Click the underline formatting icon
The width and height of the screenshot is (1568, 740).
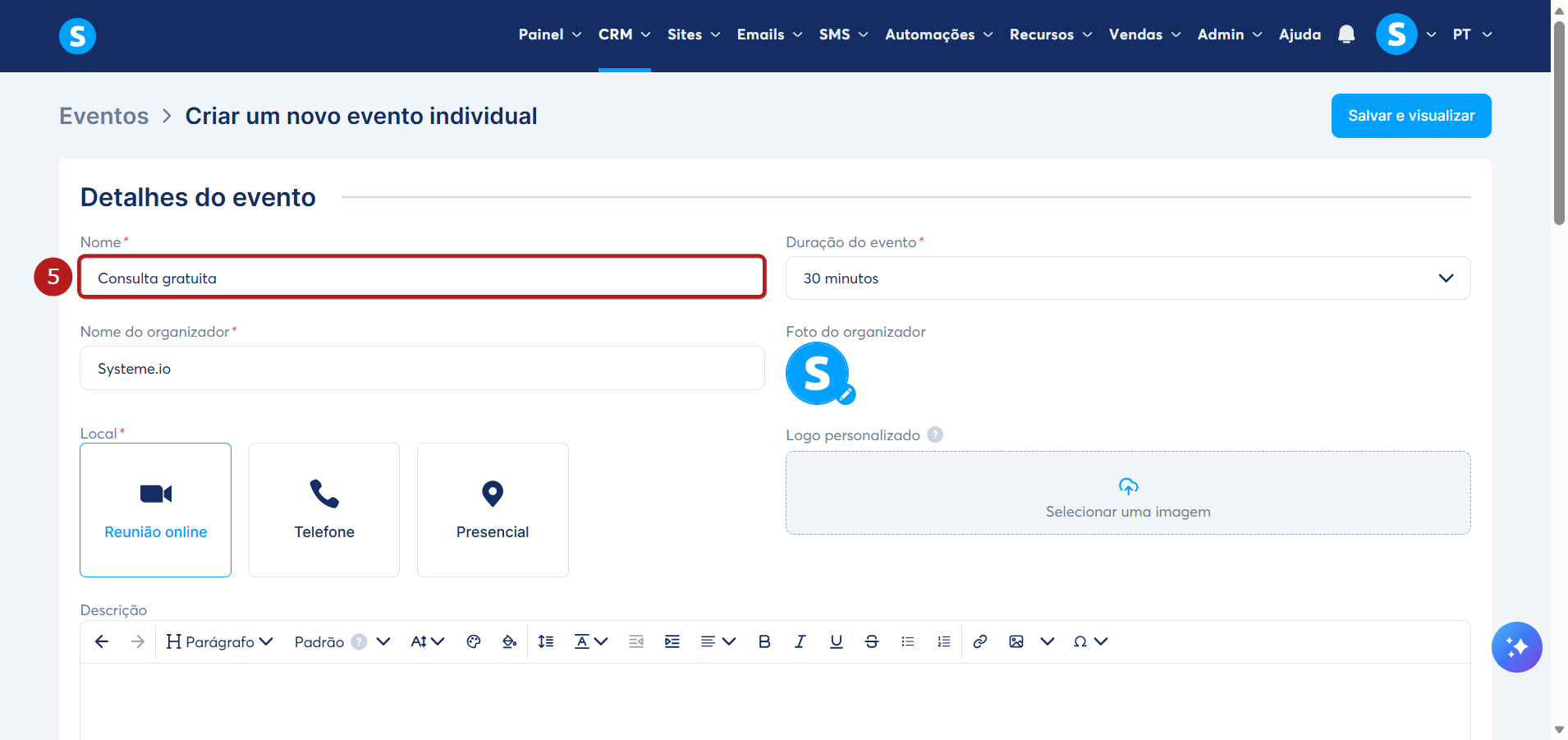[836, 641]
